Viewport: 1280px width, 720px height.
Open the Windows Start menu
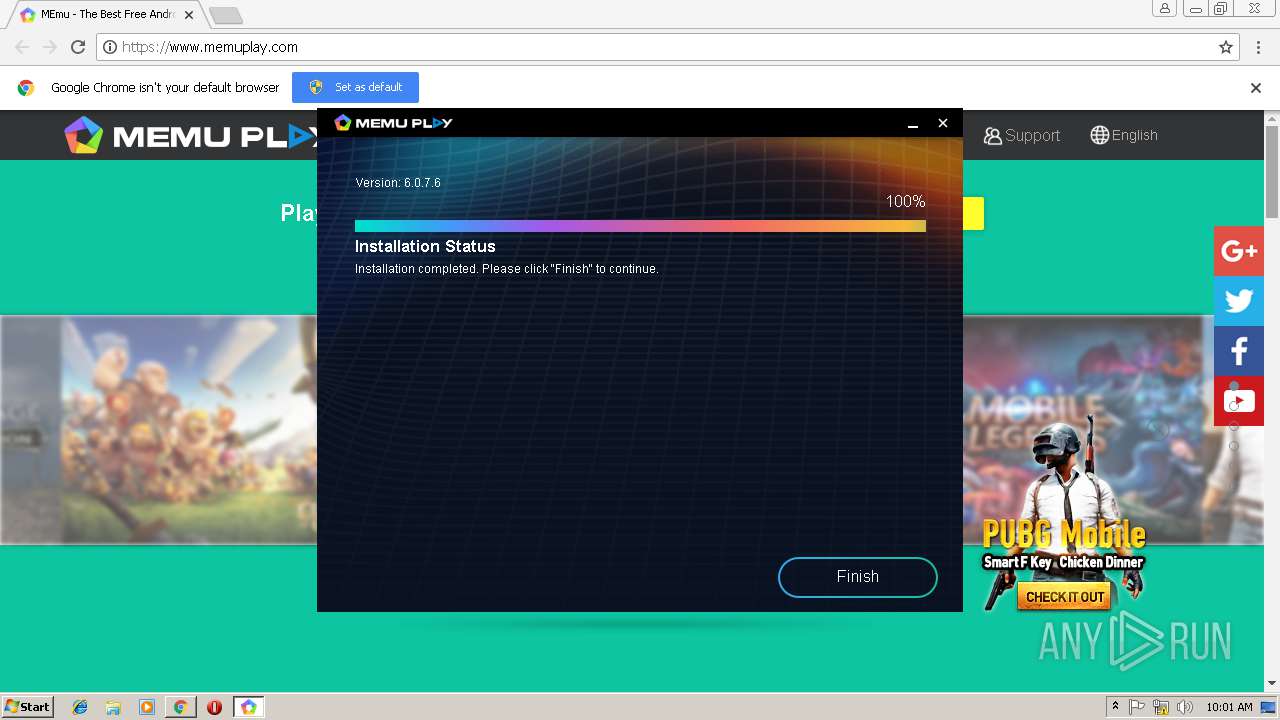[28, 707]
